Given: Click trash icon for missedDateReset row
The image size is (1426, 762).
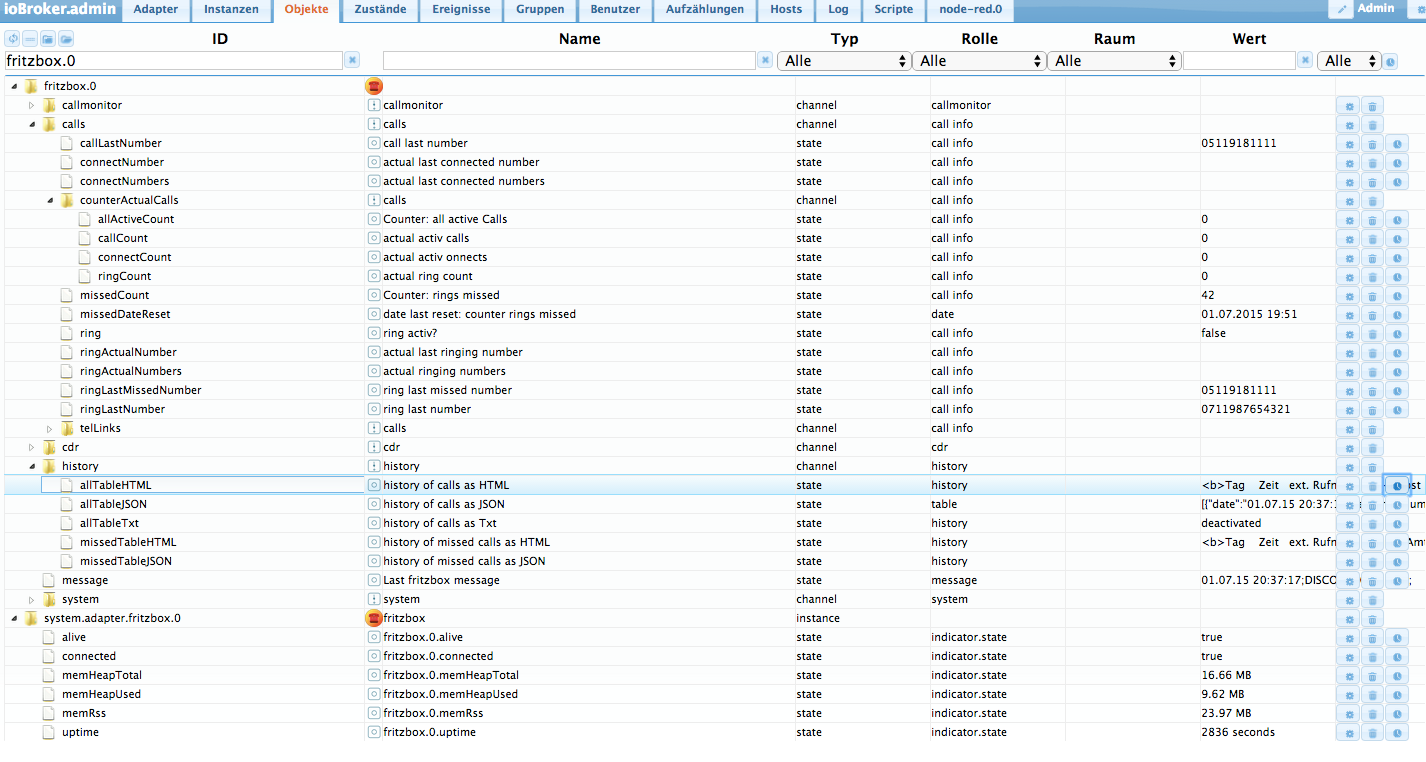Looking at the screenshot, I should click(x=1373, y=314).
